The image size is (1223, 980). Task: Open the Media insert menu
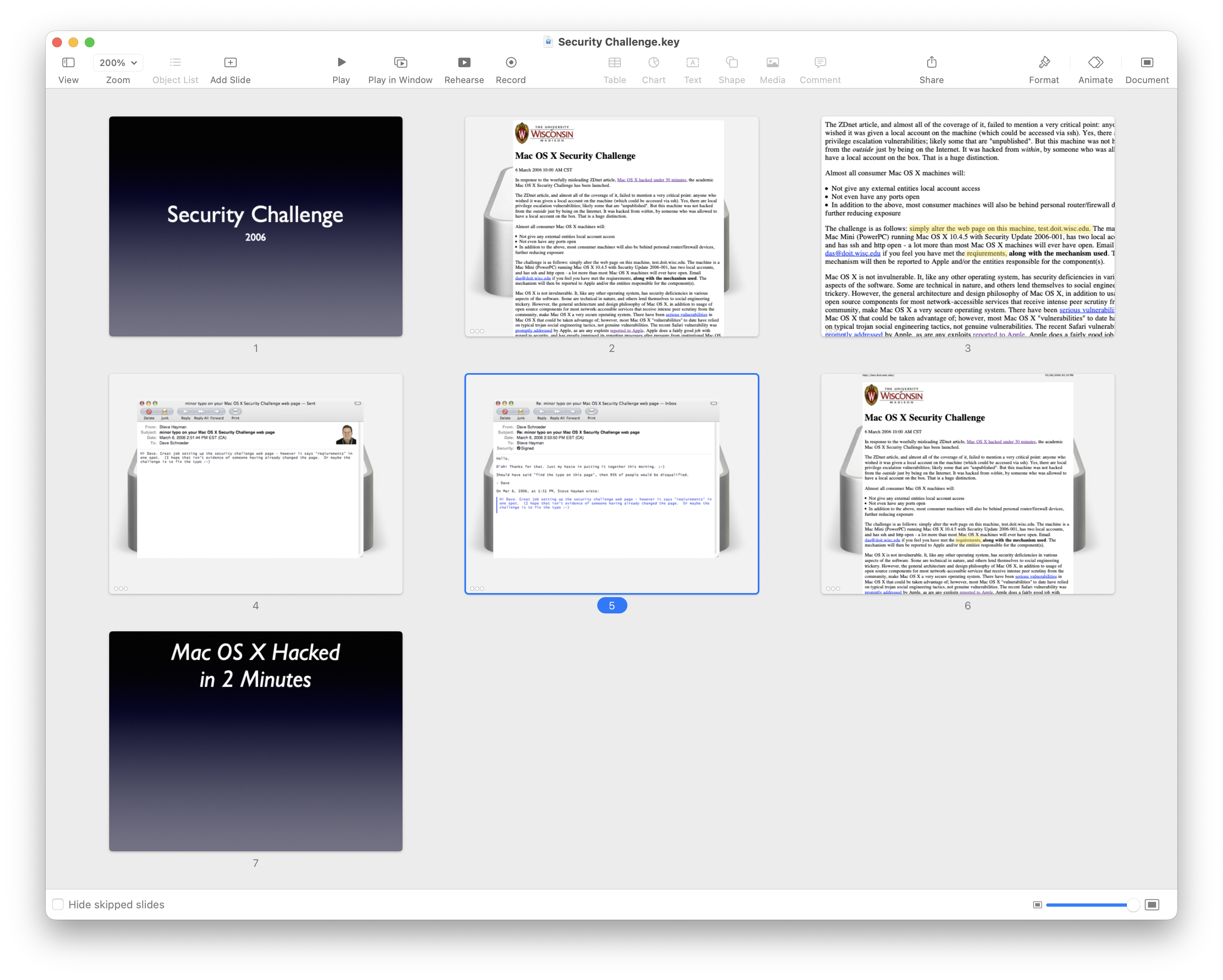(x=772, y=68)
